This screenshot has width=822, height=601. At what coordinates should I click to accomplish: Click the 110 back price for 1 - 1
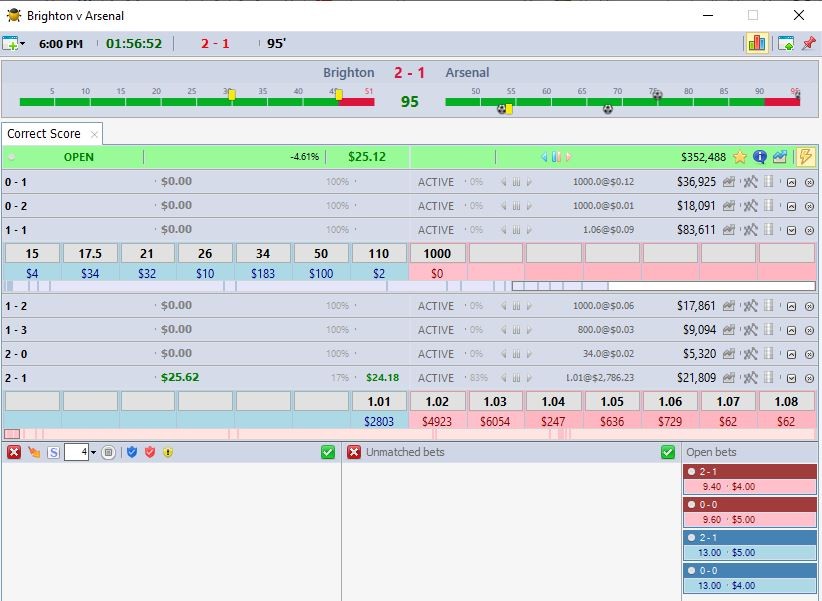coord(378,254)
